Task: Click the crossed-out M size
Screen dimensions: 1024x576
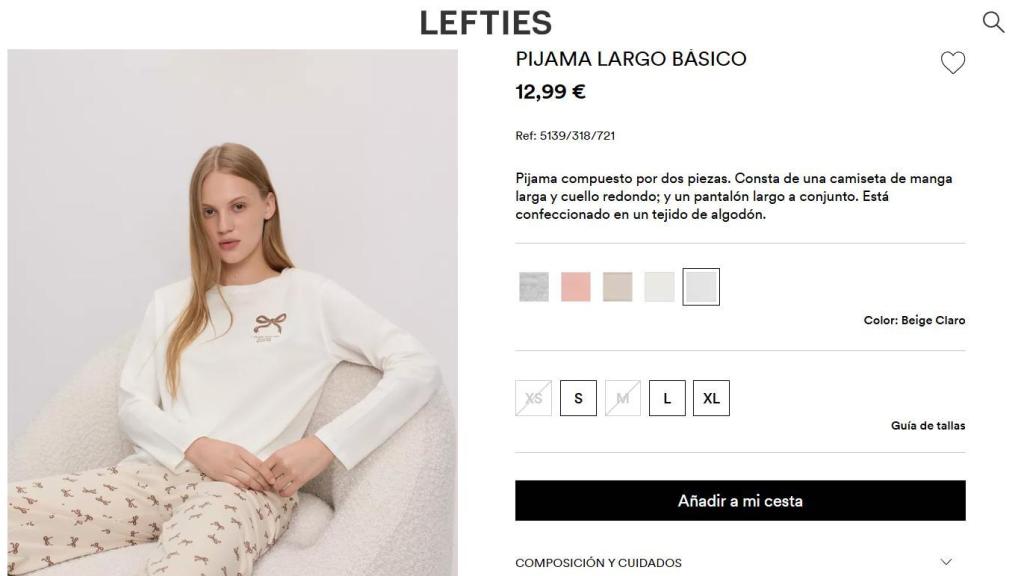Action: [x=622, y=397]
